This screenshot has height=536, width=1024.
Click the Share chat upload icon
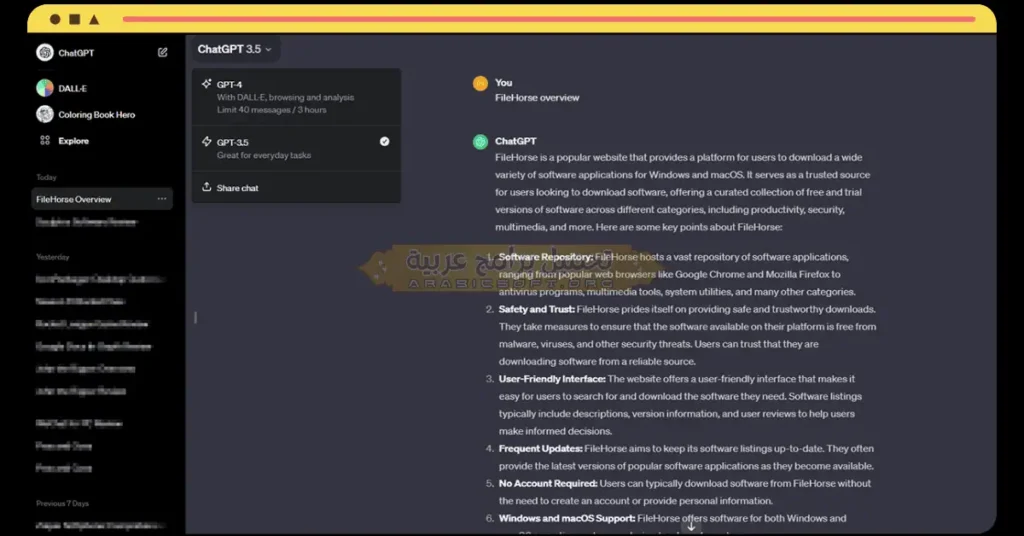tap(206, 187)
